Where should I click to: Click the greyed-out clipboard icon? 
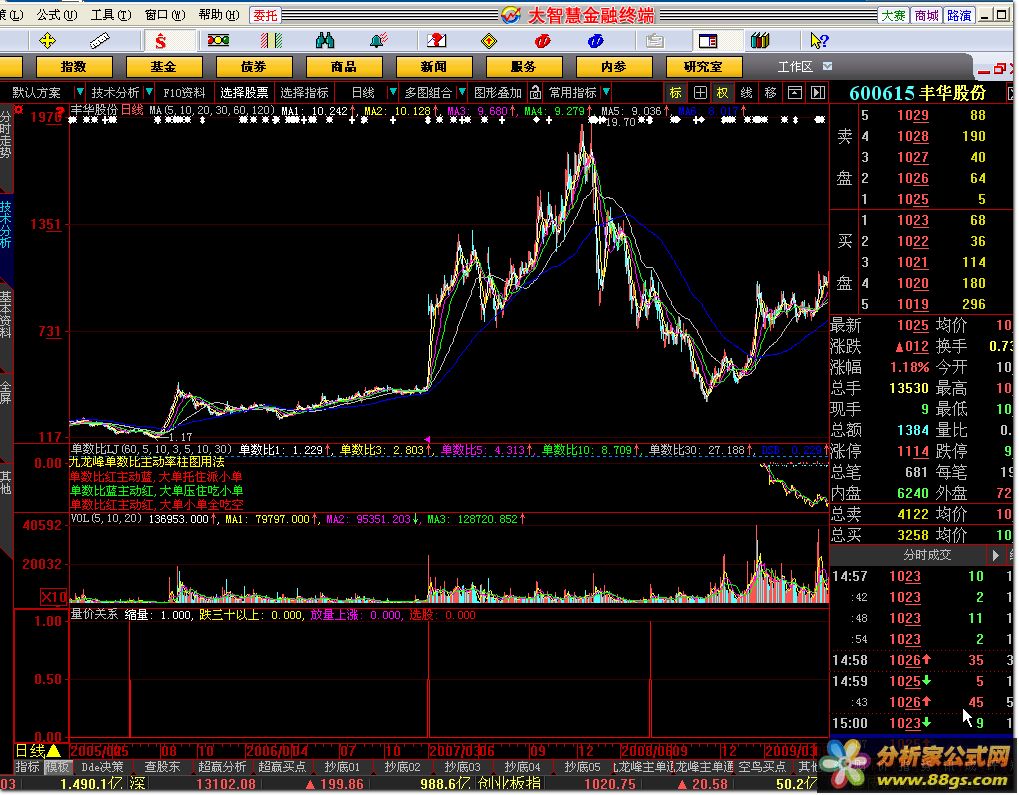[654, 41]
